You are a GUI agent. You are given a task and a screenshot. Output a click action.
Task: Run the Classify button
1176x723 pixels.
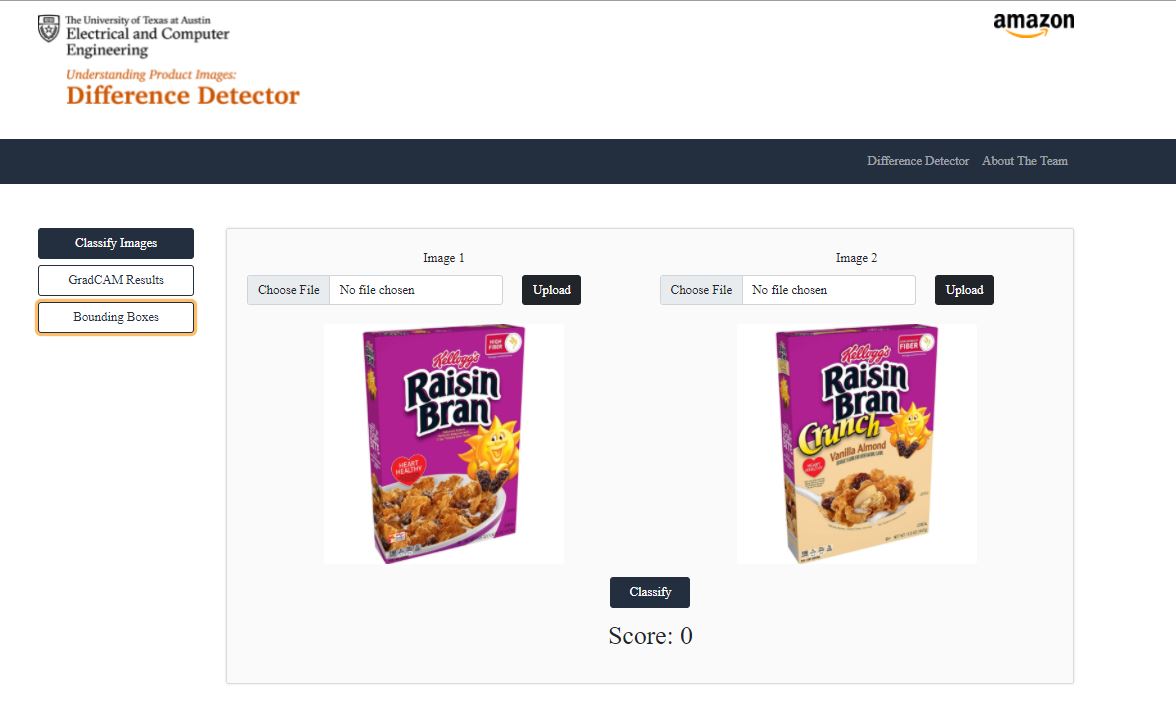click(x=650, y=592)
